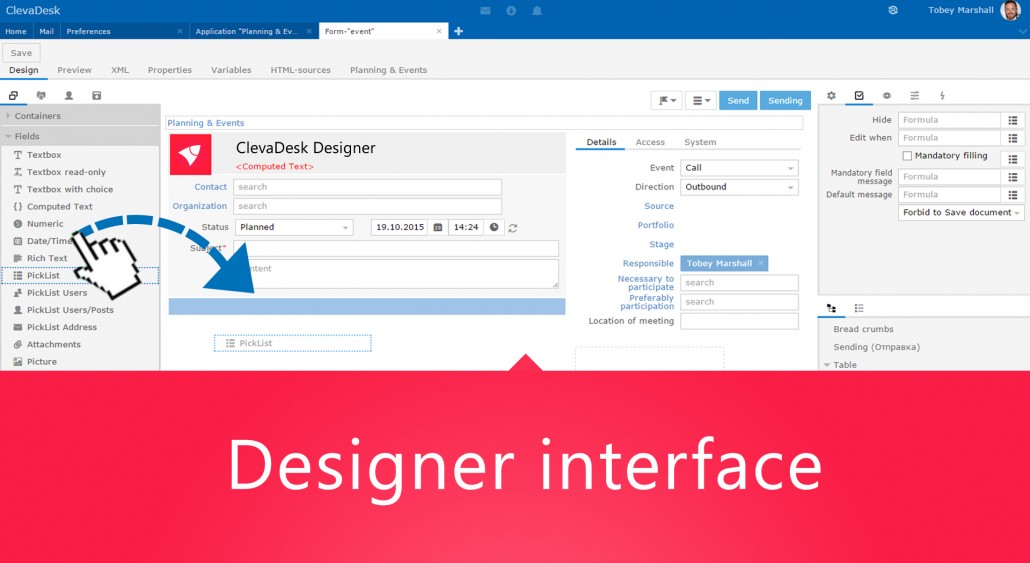Open the System tab in the form
Screen dimensions: 1030x563
[x=700, y=142]
